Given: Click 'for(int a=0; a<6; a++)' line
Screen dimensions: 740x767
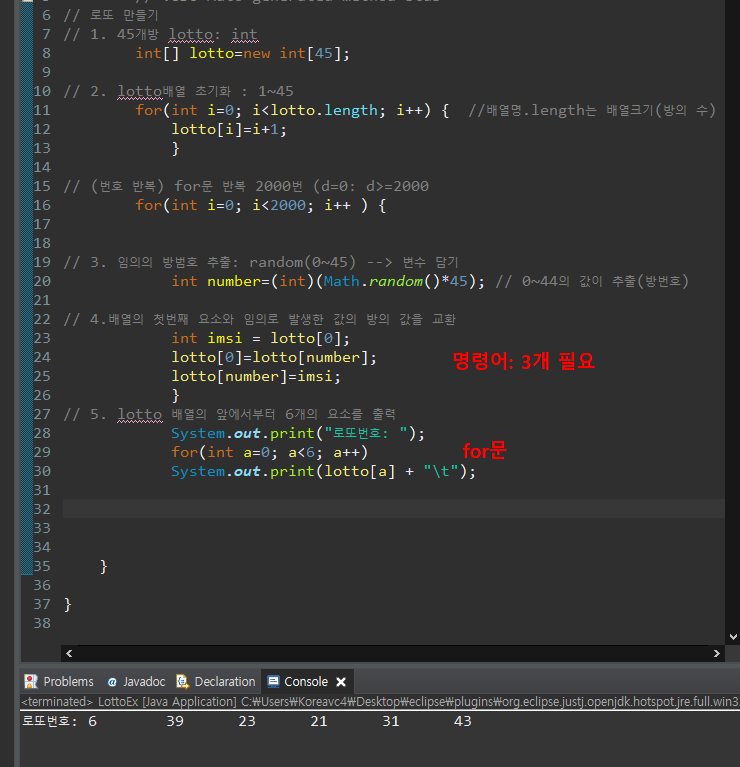Looking at the screenshot, I should click(269, 452).
